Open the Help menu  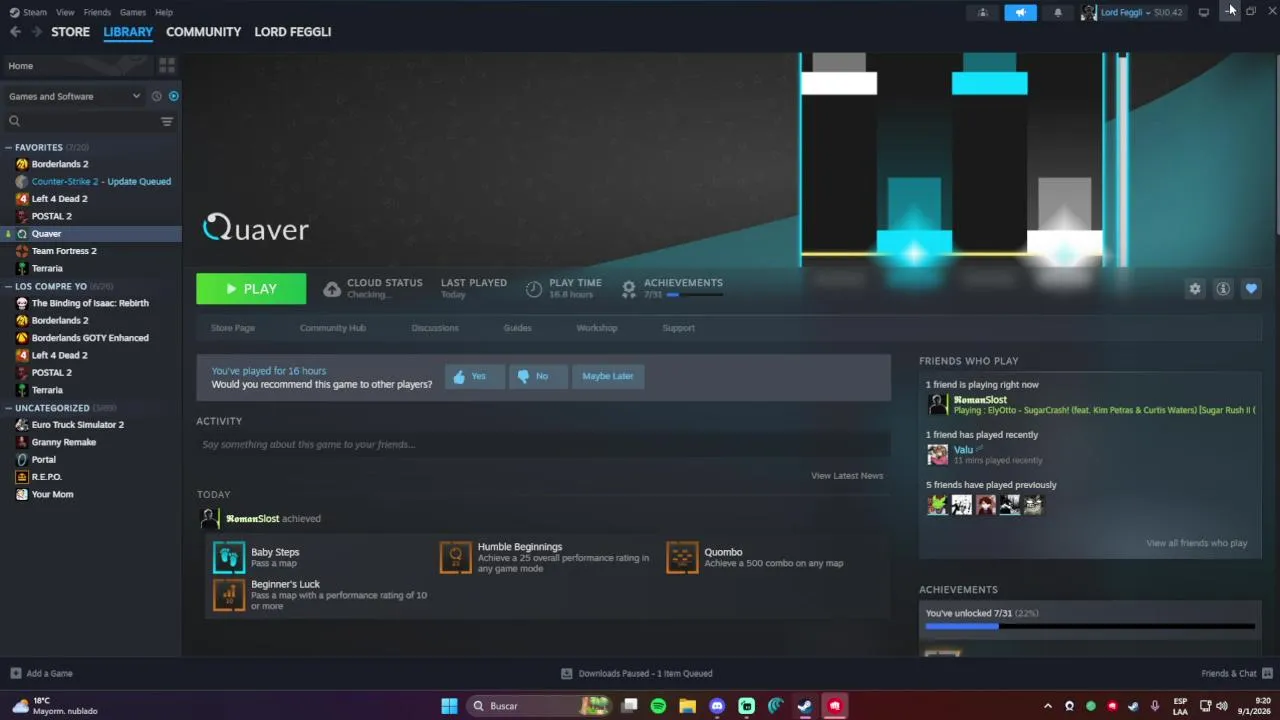tap(164, 12)
